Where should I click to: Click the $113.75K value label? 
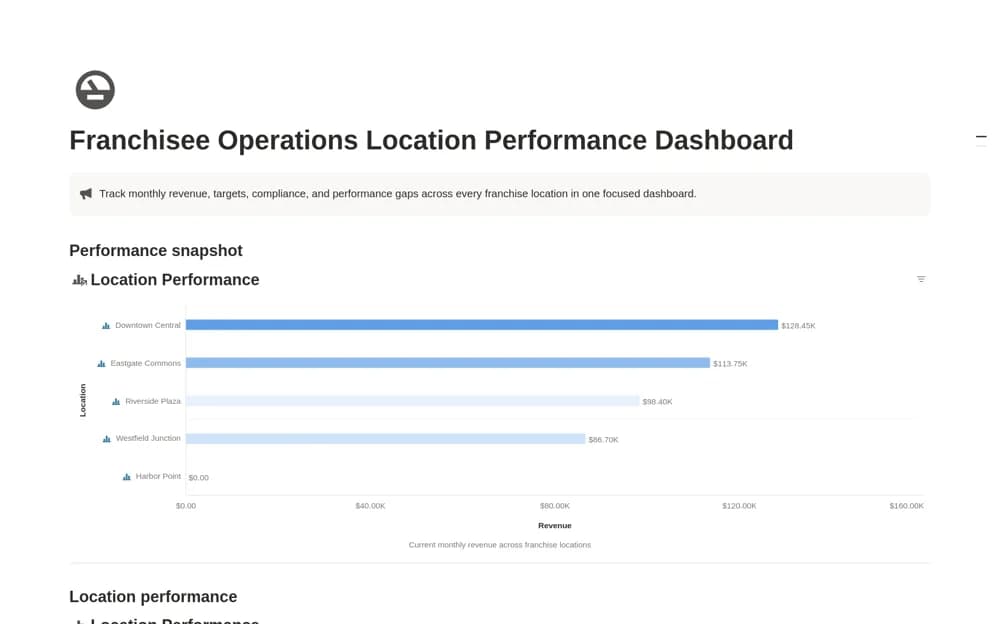(x=730, y=364)
